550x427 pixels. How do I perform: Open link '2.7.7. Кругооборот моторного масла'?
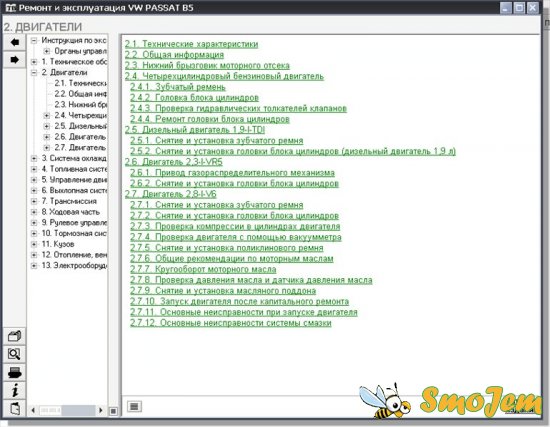coord(203,269)
